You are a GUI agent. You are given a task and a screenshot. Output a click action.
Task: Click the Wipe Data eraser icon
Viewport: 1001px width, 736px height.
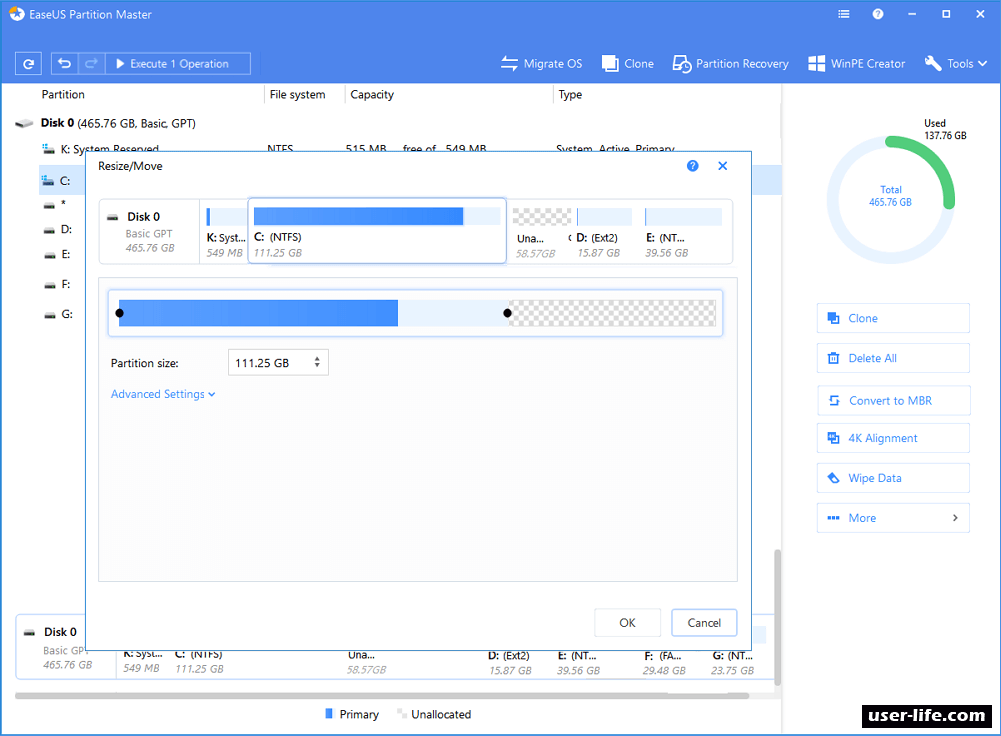click(x=833, y=478)
